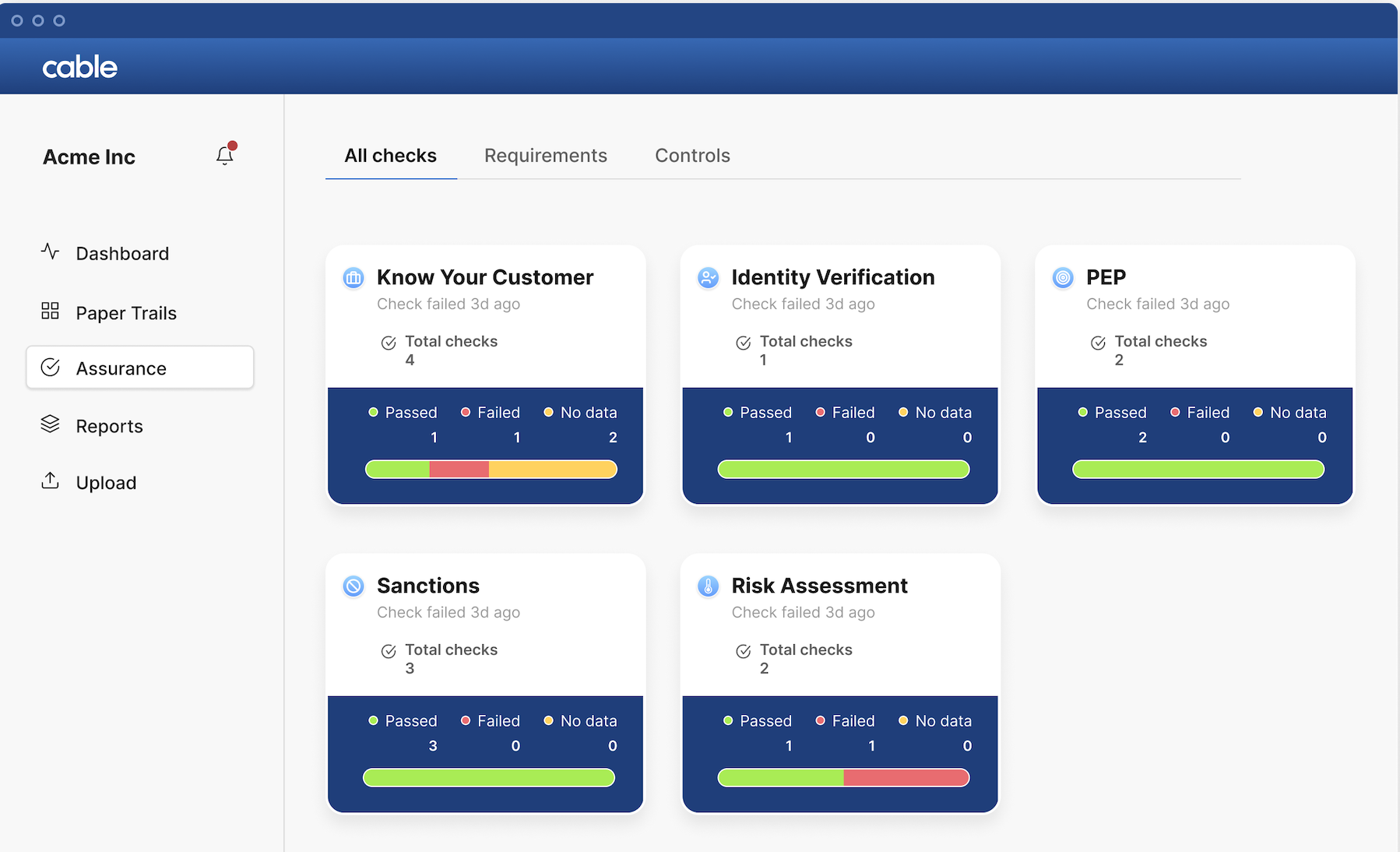Open the Controls tab
Image resolution: width=1400 pixels, height=852 pixels.
(692, 156)
